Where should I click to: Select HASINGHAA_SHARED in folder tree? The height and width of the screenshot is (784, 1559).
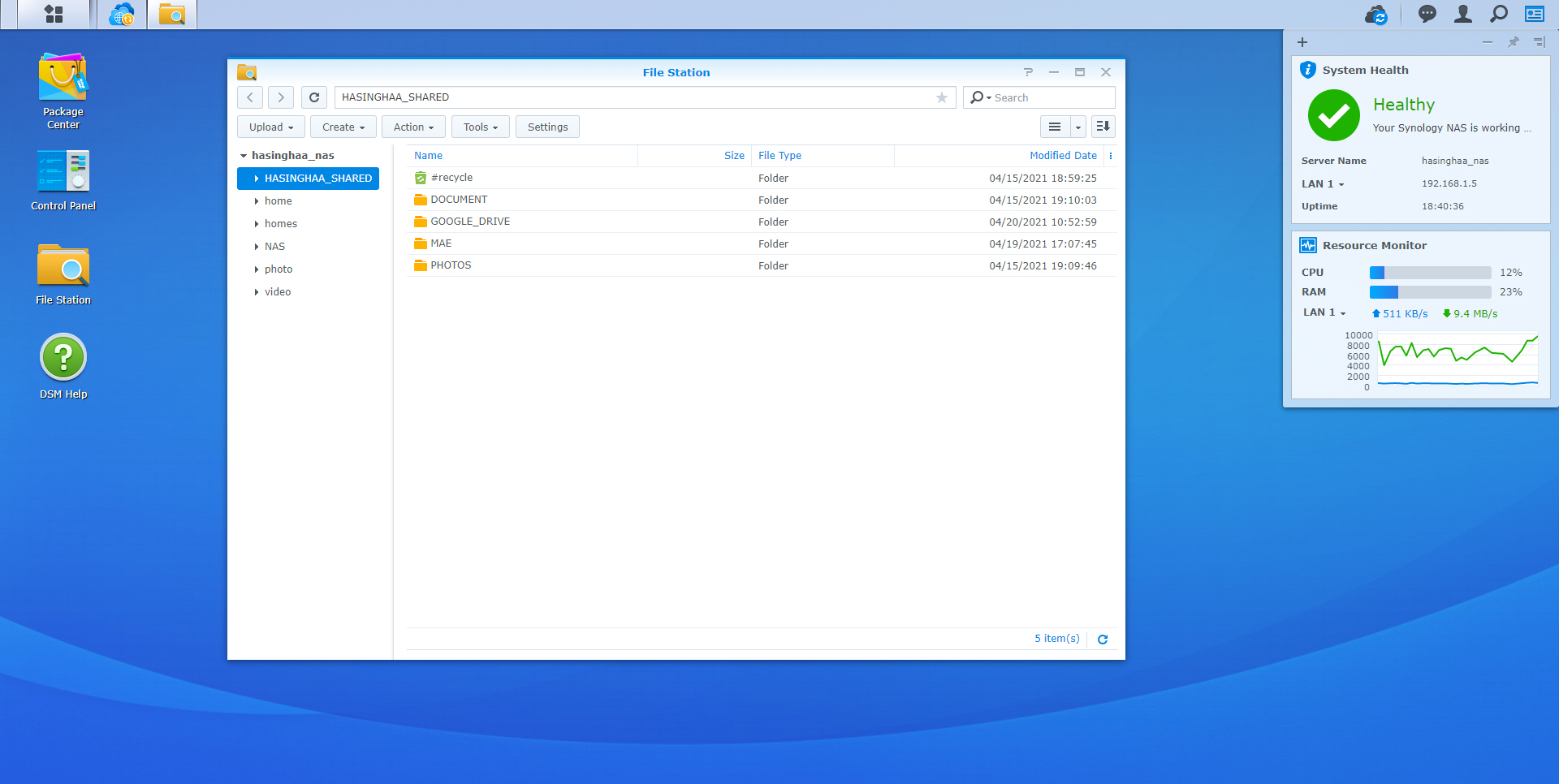point(309,179)
